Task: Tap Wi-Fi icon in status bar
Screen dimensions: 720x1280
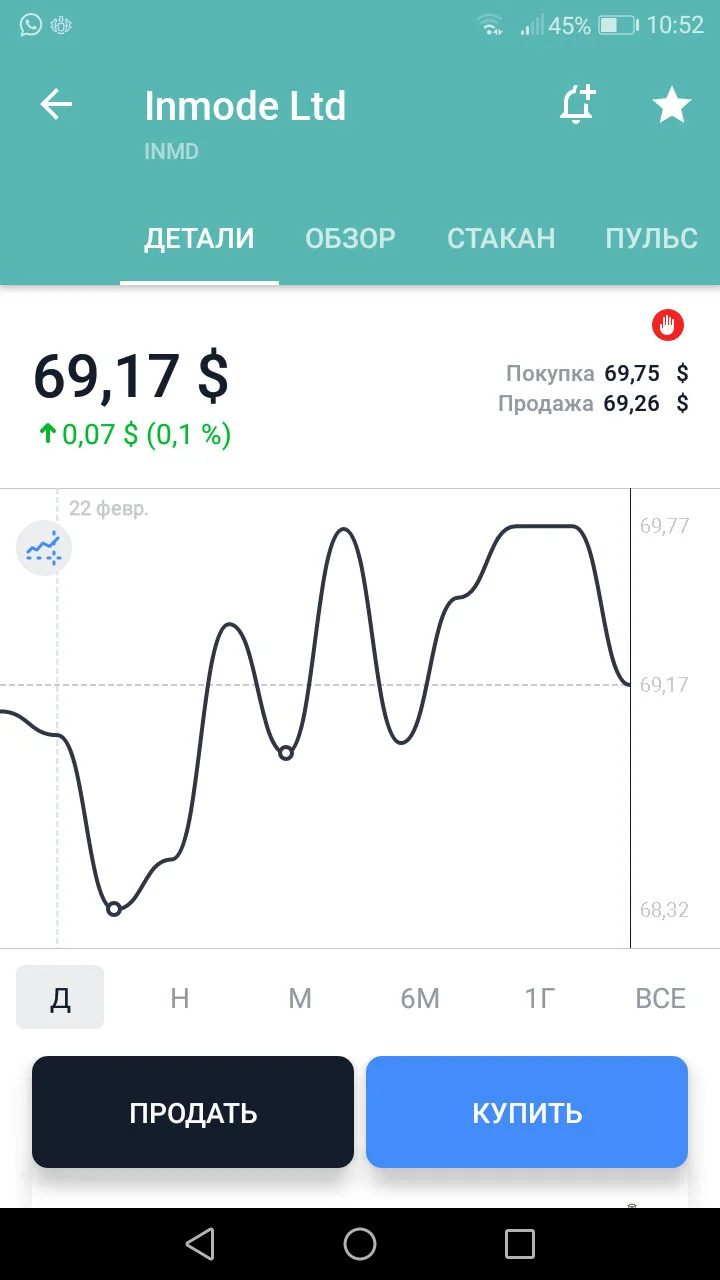Action: point(490,25)
